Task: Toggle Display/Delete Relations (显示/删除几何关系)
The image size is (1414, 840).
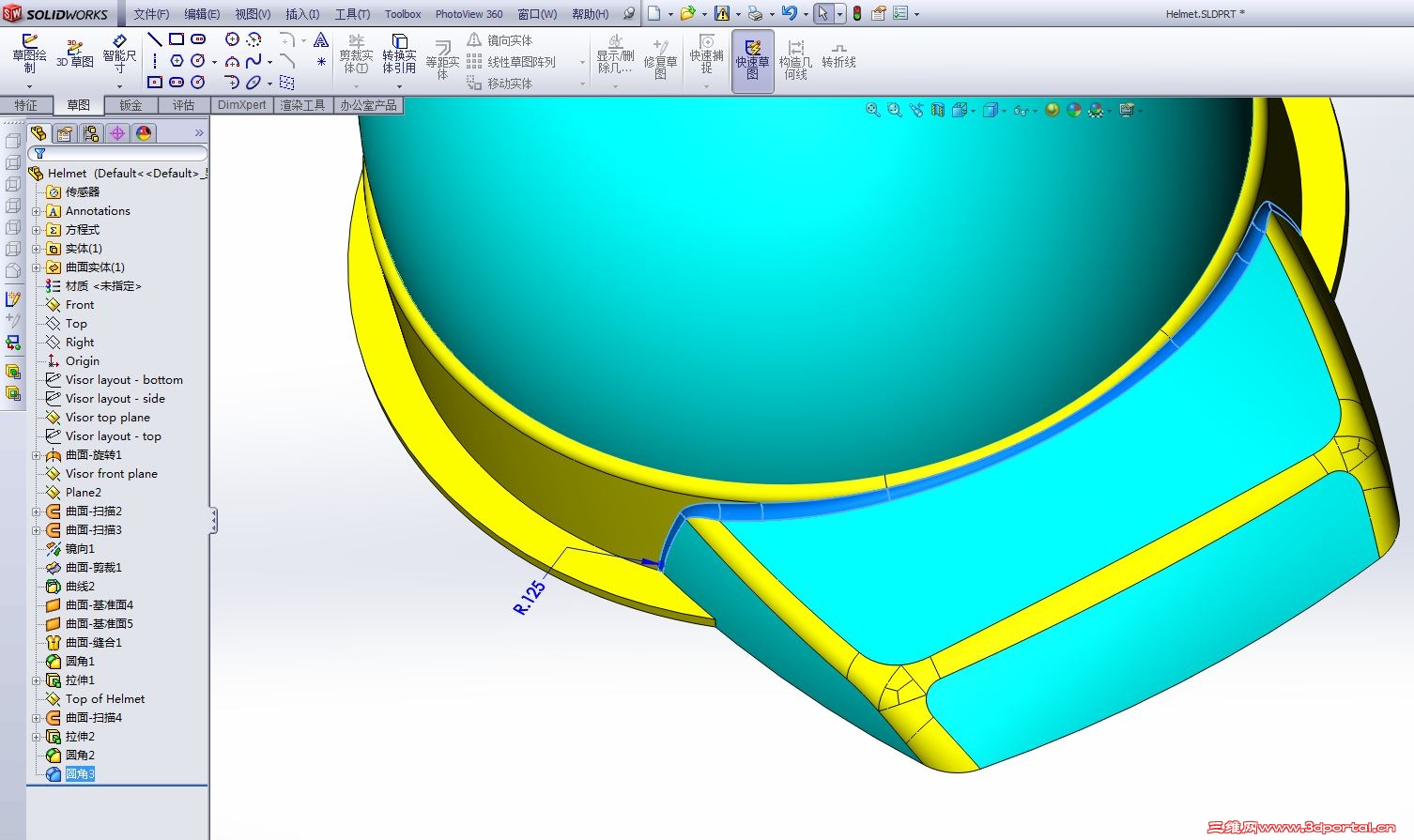Action: (x=615, y=56)
